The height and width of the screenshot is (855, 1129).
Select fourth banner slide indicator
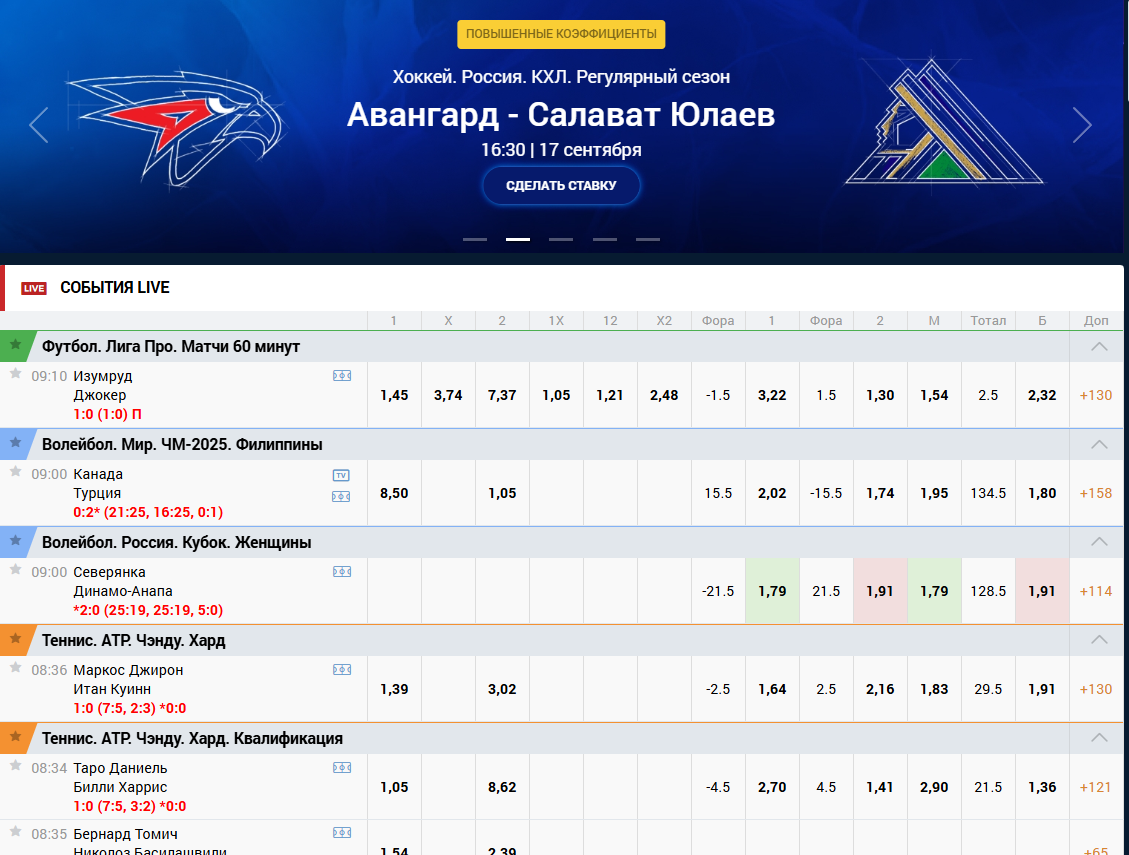(x=605, y=239)
